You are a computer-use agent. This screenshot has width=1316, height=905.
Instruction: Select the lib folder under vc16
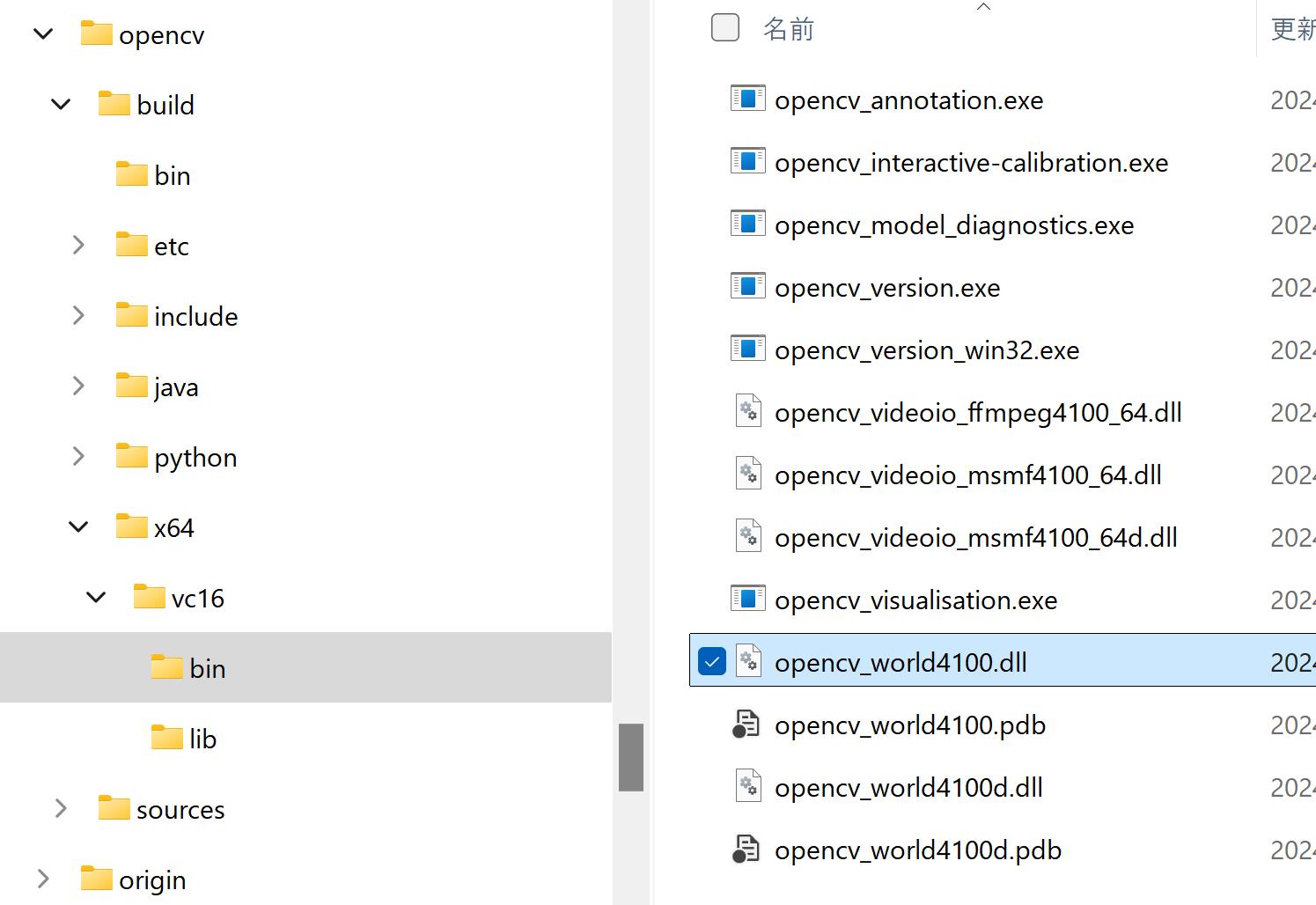coord(202,739)
